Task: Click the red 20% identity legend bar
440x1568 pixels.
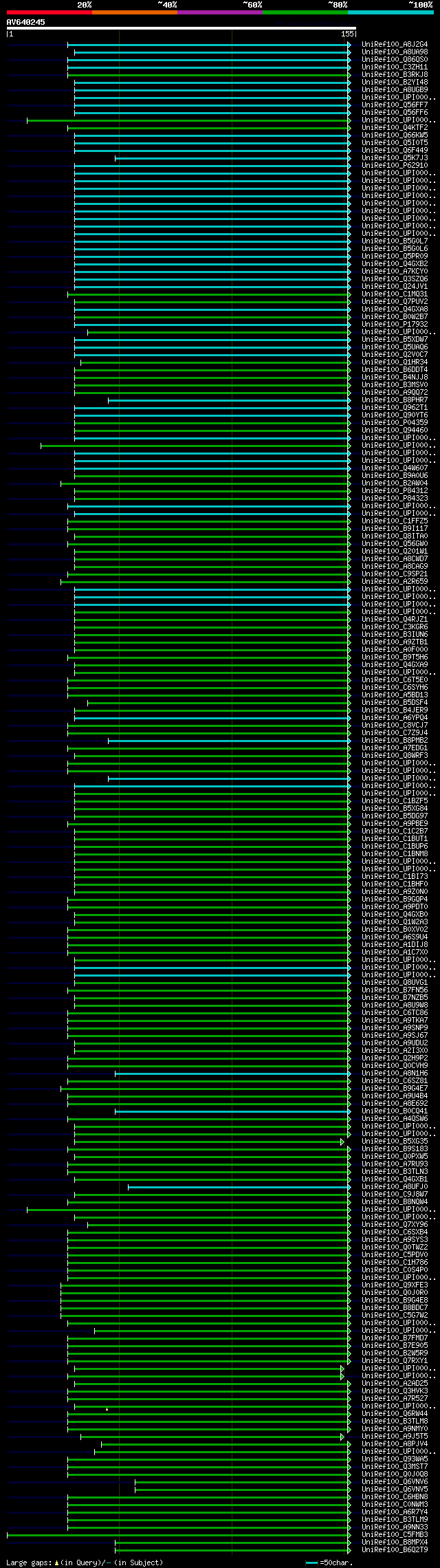Action: [x=49, y=12]
